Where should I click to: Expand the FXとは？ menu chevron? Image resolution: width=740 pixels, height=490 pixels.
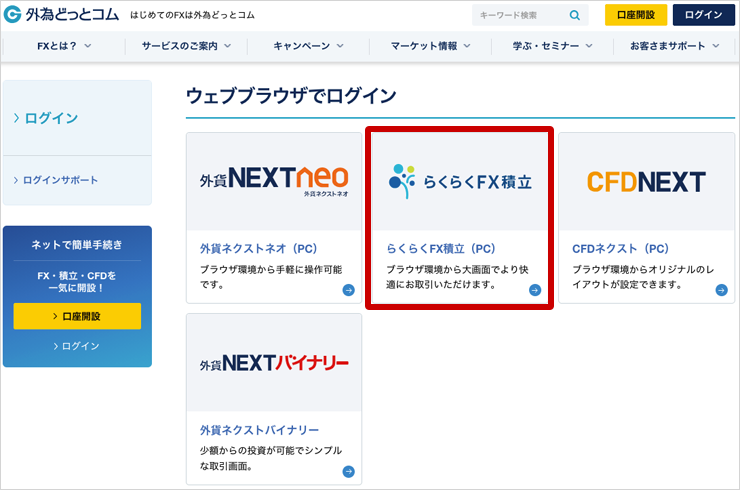click(88, 46)
